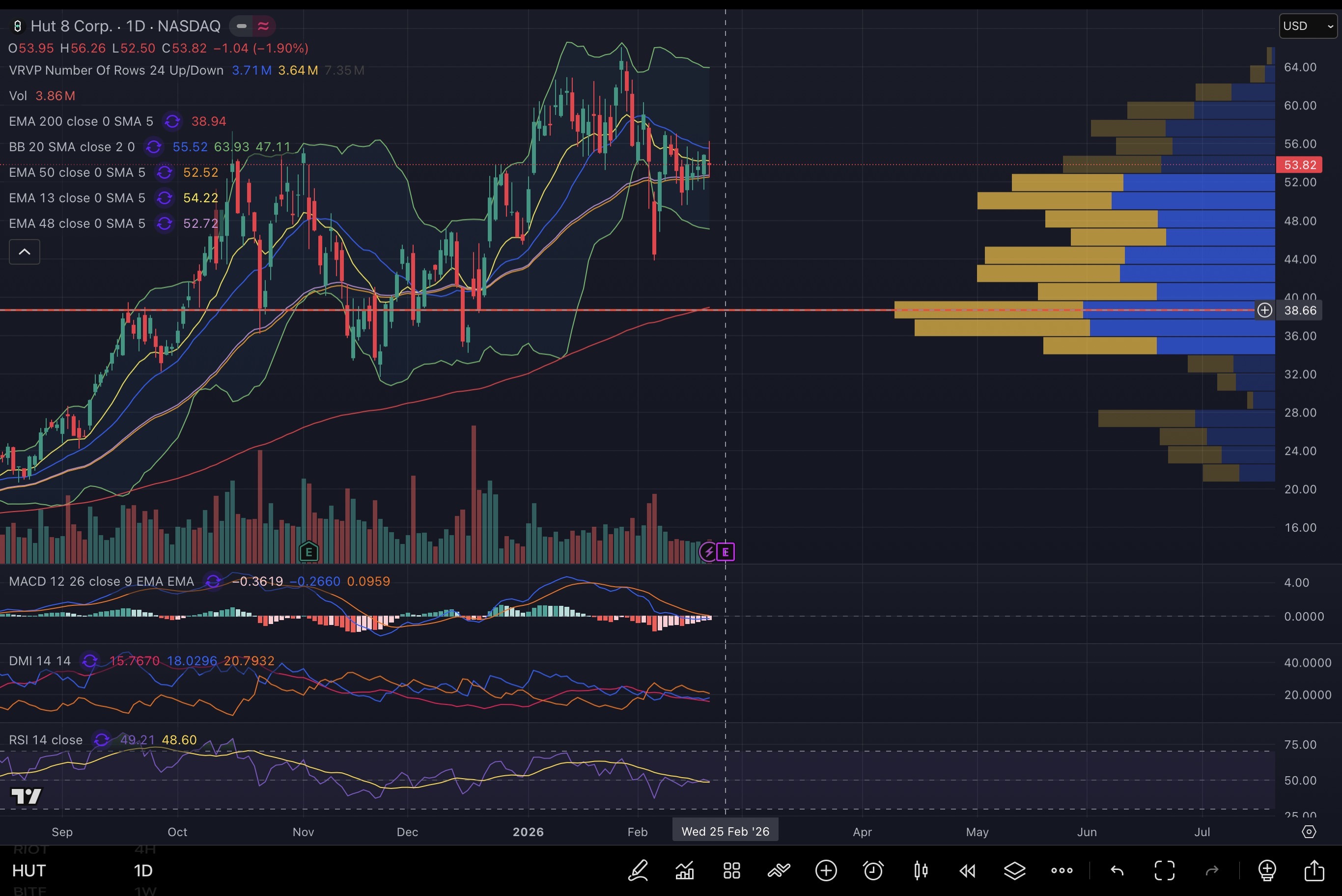Viewport: 1342px width, 896px height.
Task: Enter fullscreen mode using the bracket icon
Action: pyautogui.click(x=1164, y=871)
